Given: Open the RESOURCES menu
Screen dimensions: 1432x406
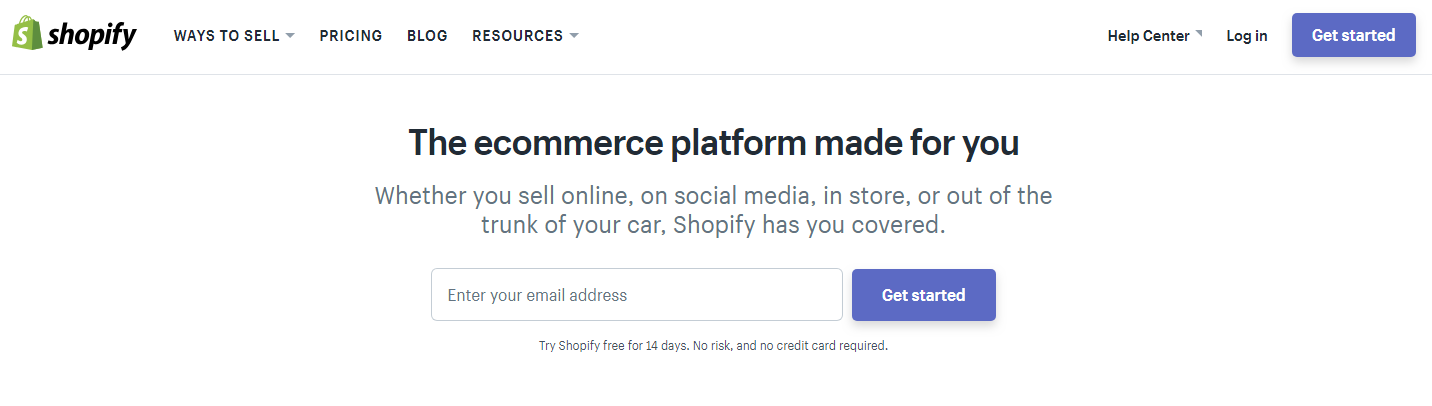Looking at the screenshot, I should (x=517, y=36).
